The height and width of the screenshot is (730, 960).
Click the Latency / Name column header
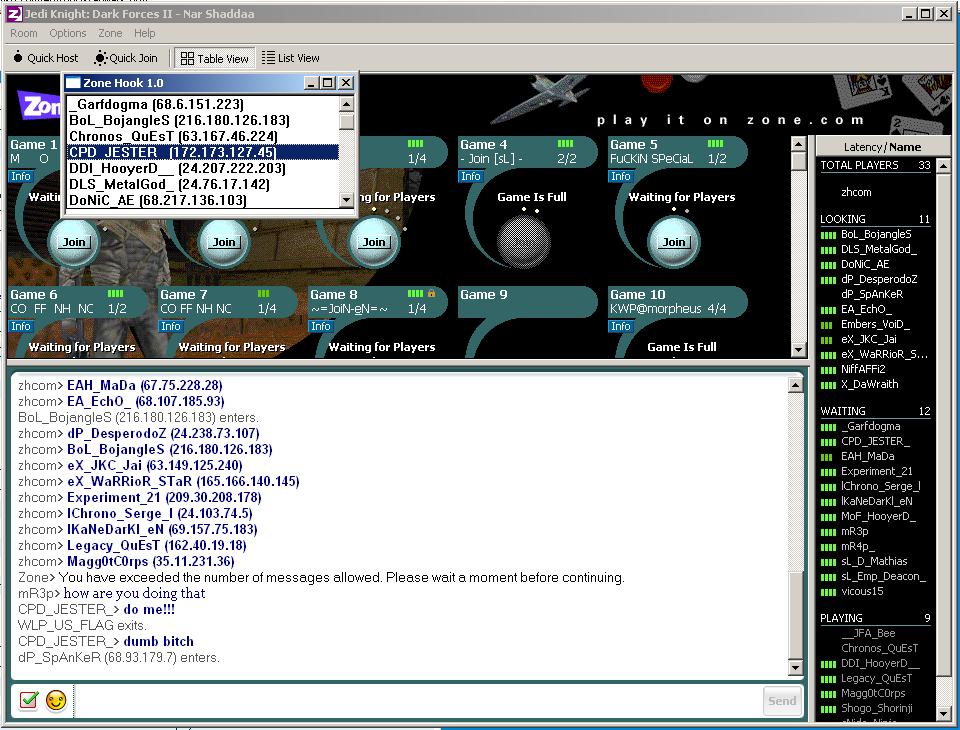point(882,147)
